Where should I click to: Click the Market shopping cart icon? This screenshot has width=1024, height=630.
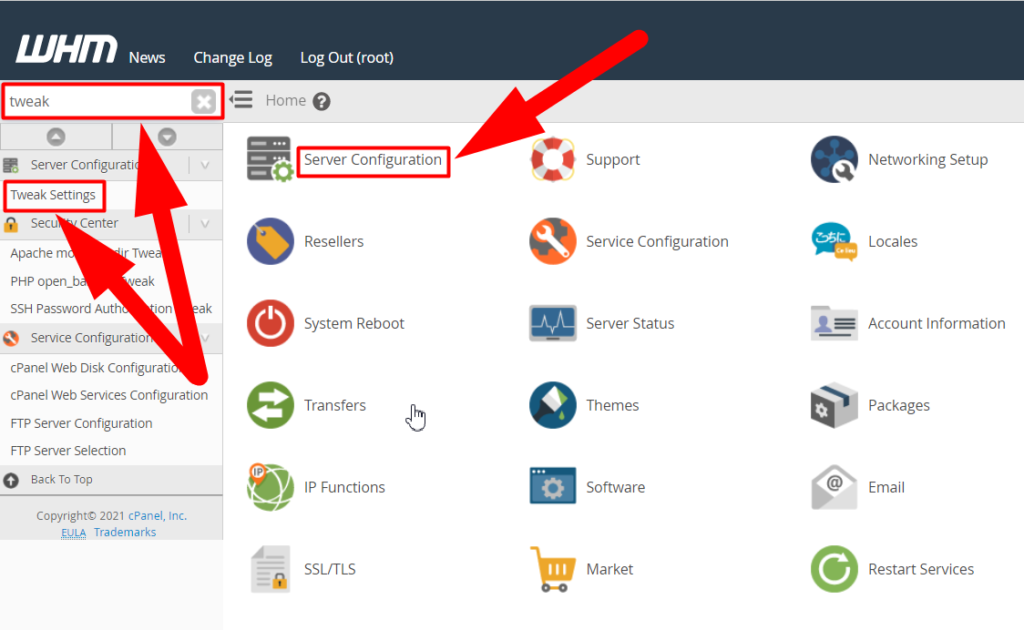click(552, 569)
